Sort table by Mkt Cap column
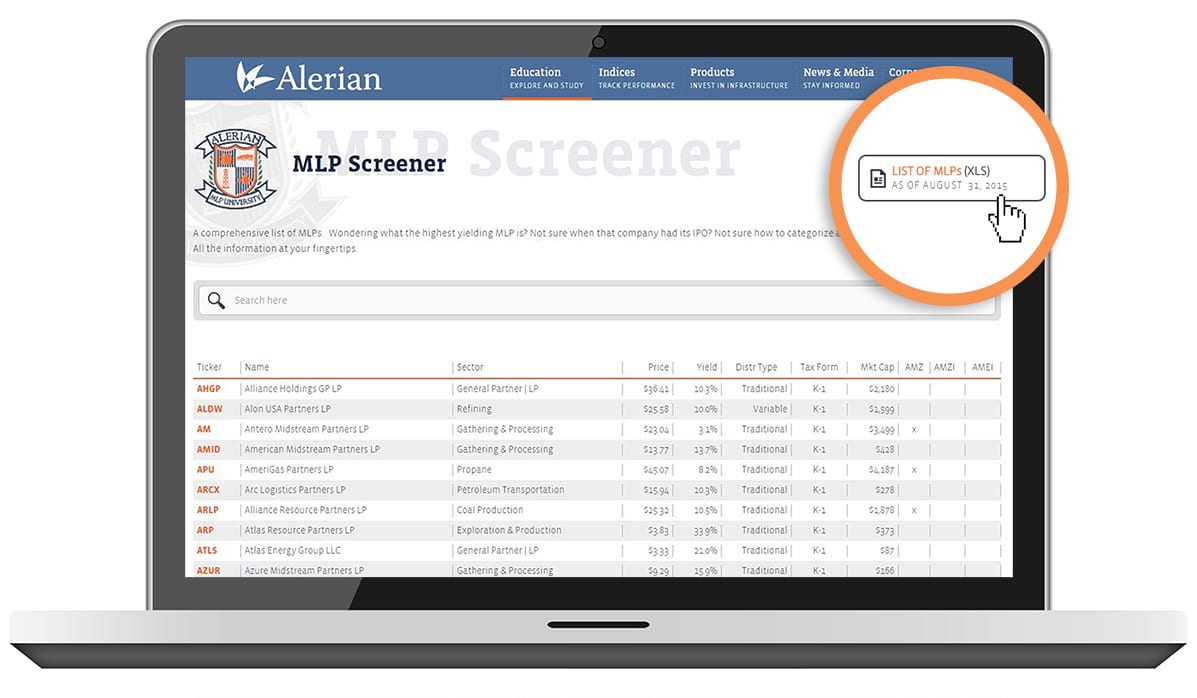This screenshot has height=698, width=1197. (877, 367)
